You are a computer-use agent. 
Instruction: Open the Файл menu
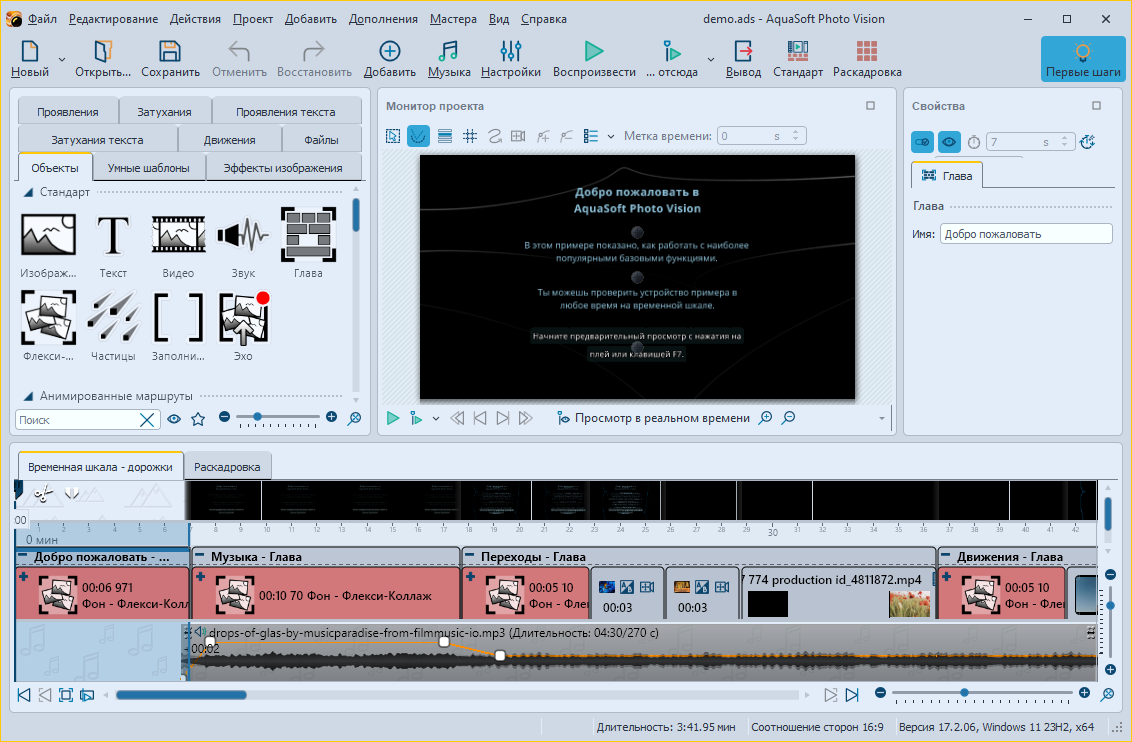tap(42, 19)
